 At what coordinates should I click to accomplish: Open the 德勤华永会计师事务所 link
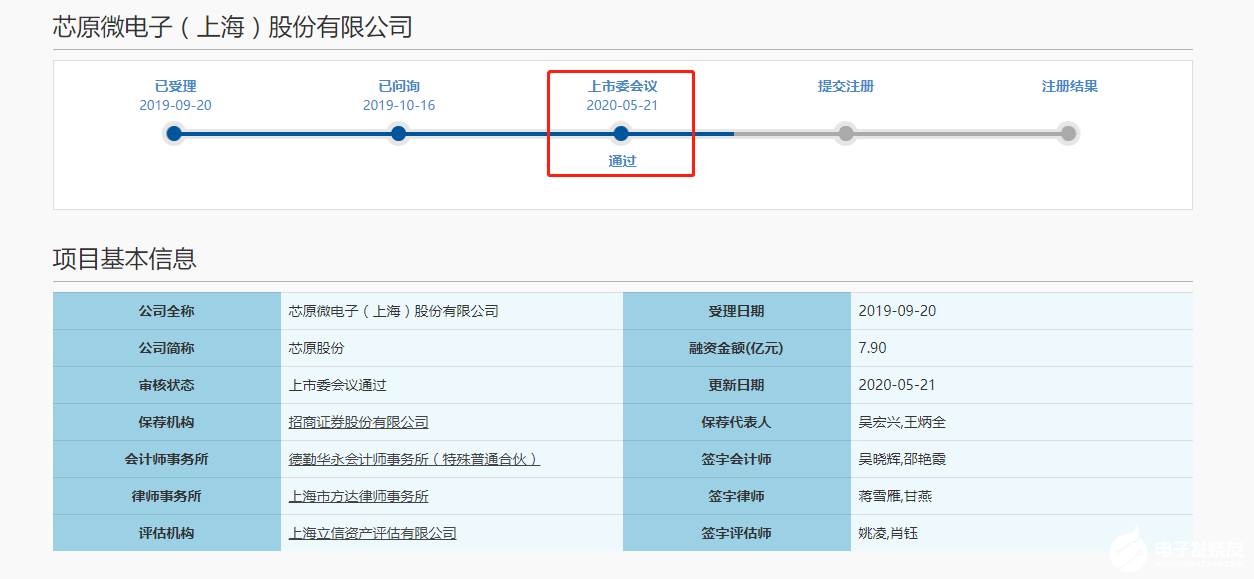pyautogui.click(x=414, y=459)
